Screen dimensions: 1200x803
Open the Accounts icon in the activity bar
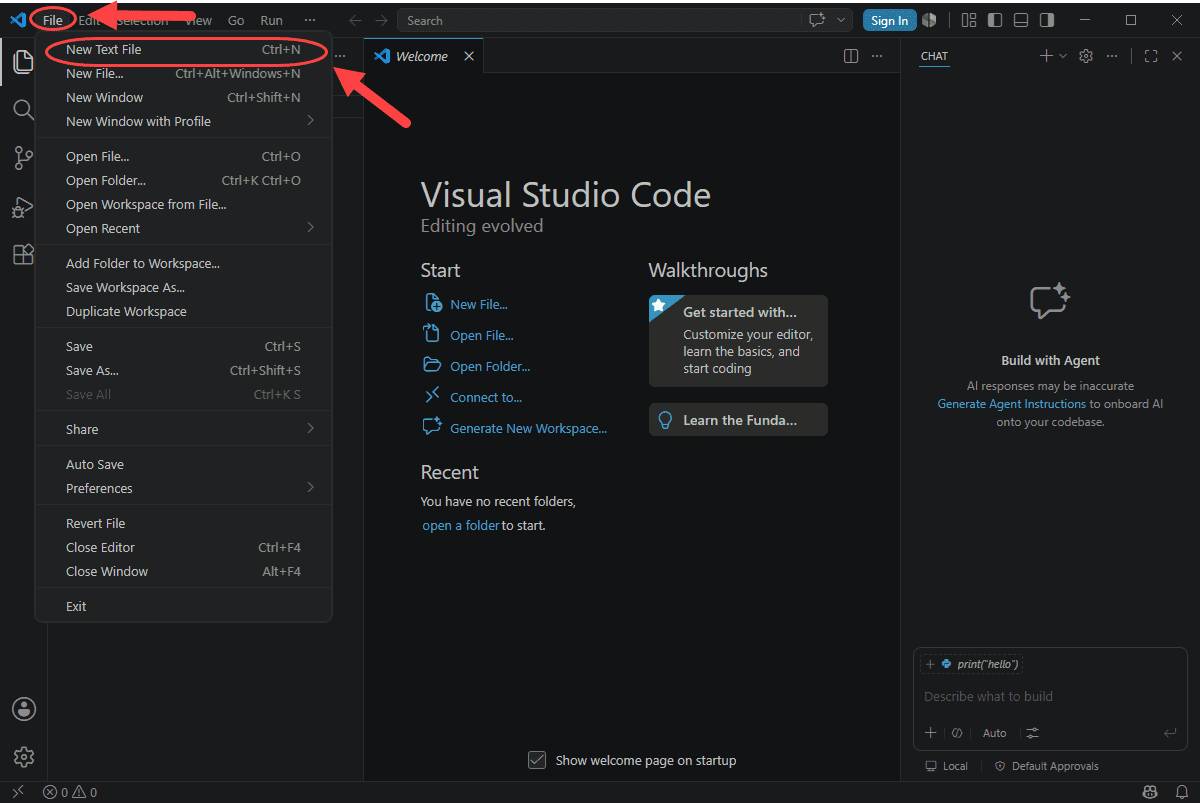[23, 708]
